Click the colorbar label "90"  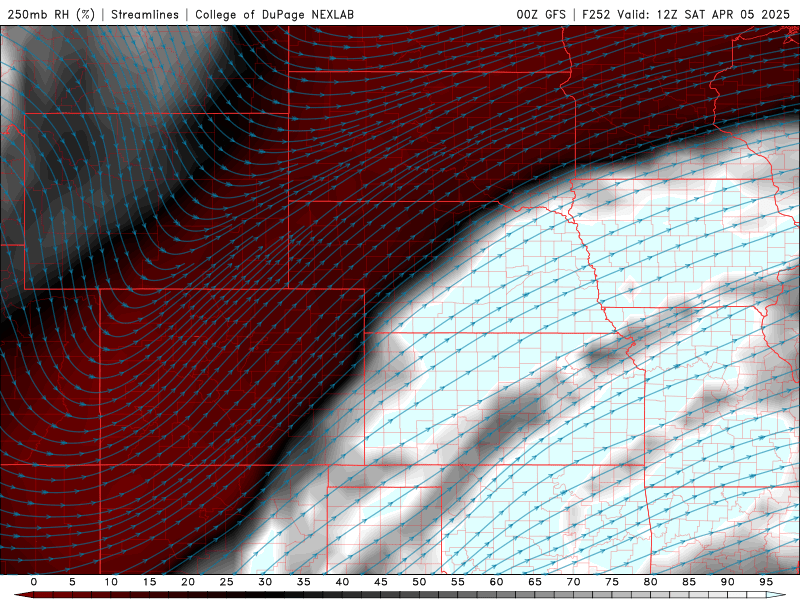click(x=727, y=582)
